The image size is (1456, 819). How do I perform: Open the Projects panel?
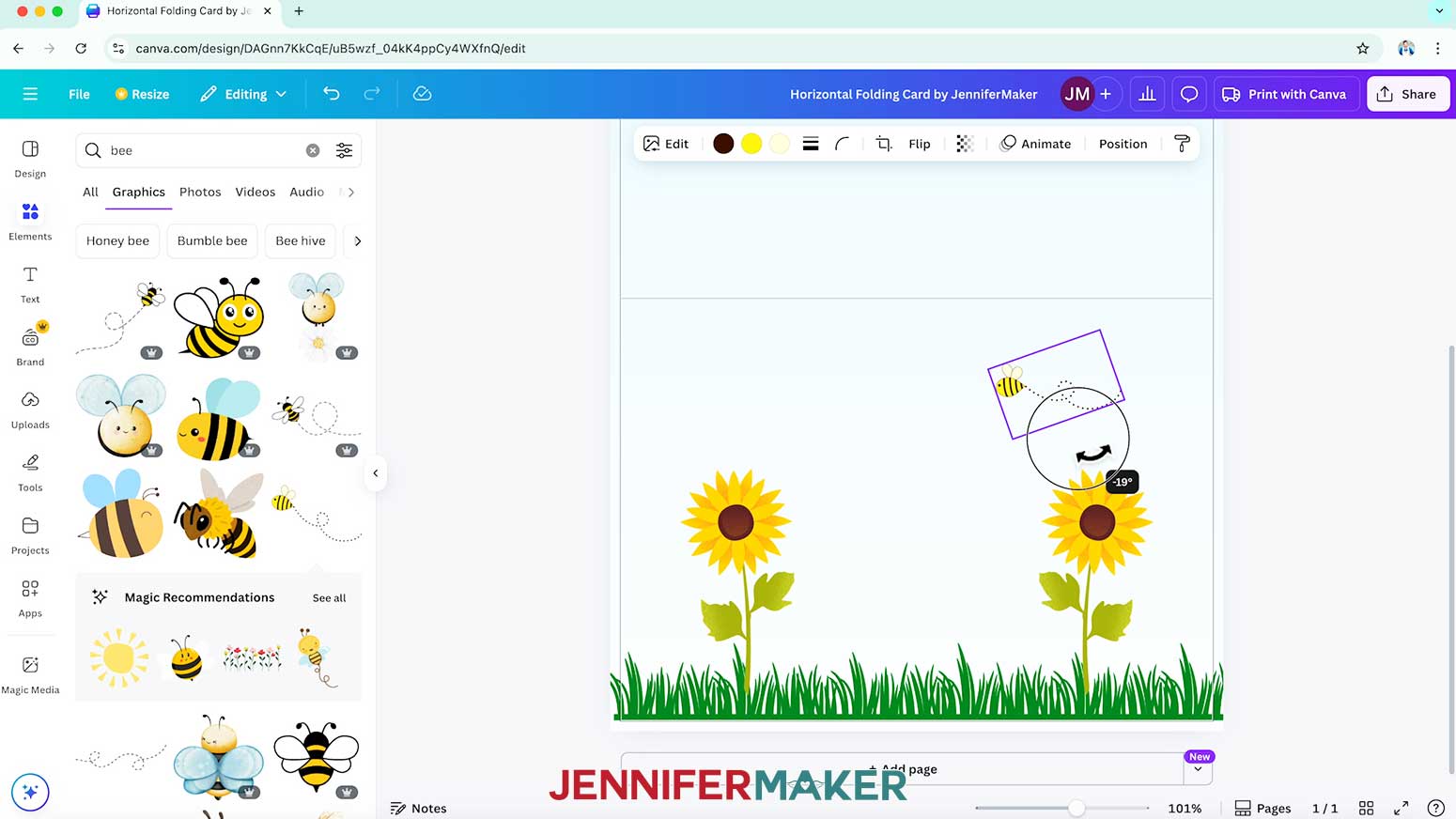(x=30, y=536)
